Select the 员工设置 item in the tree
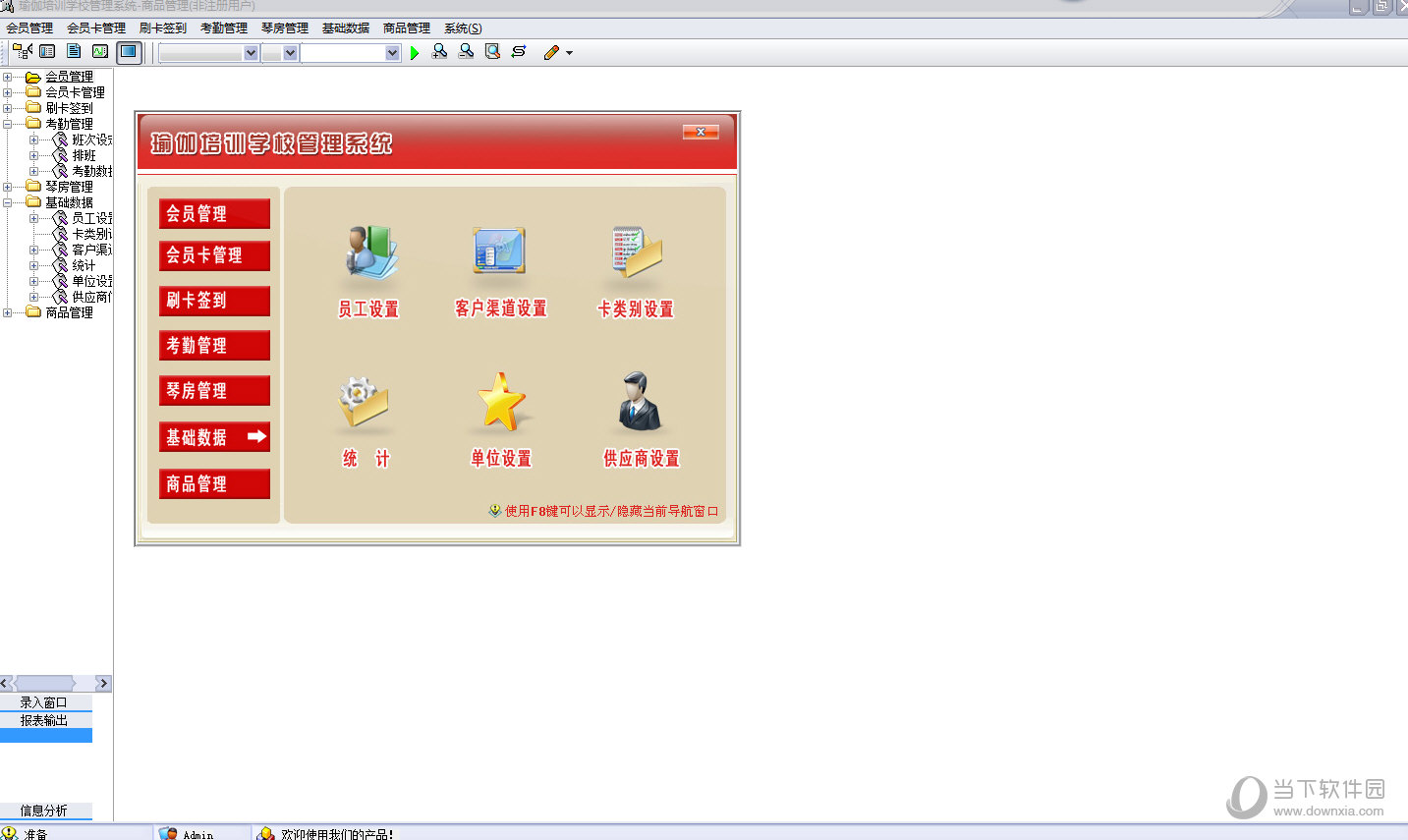1408x840 pixels. pos(91,218)
